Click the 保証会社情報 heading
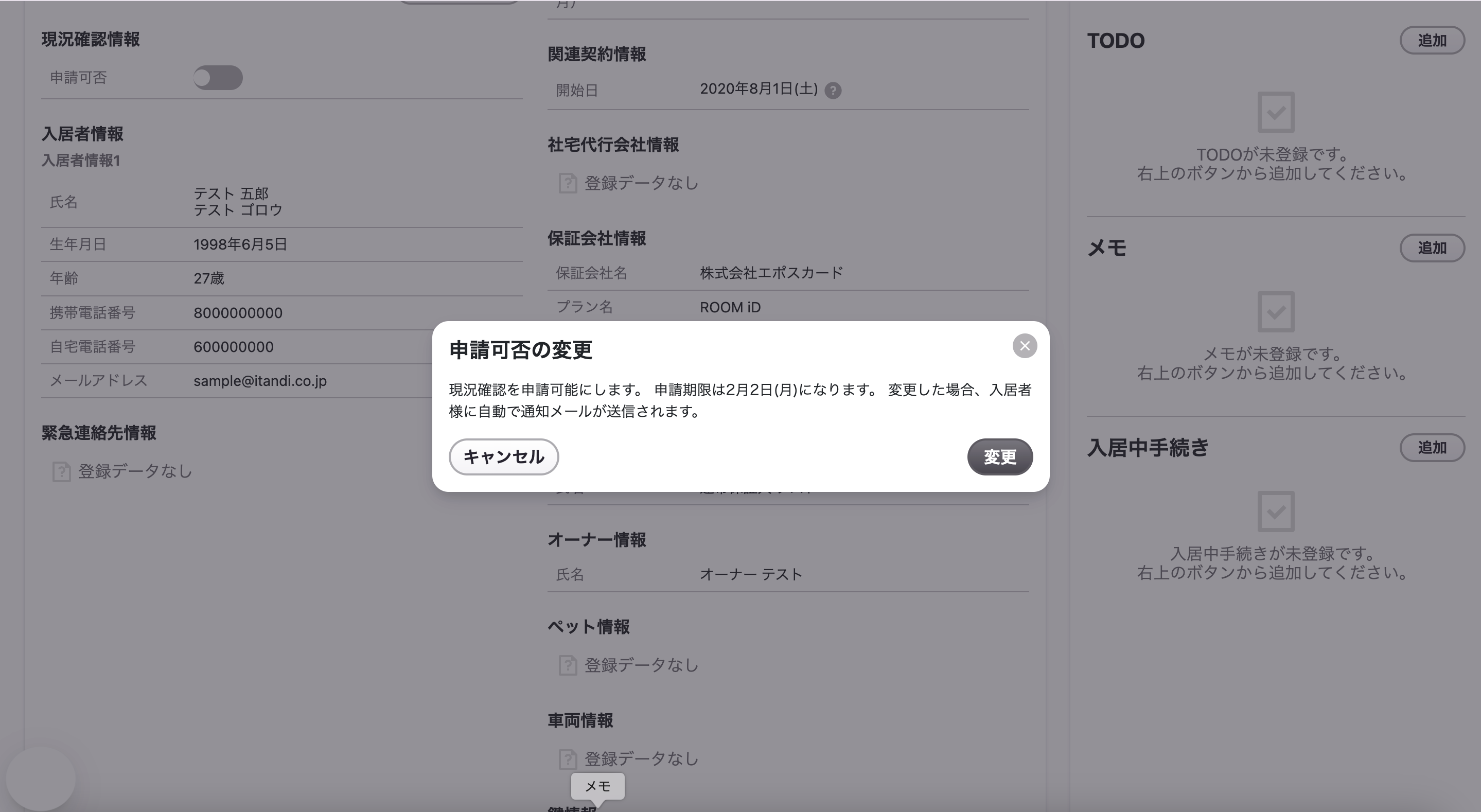The width and height of the screenshot is (1481, 812). click(x=597, y=238)
